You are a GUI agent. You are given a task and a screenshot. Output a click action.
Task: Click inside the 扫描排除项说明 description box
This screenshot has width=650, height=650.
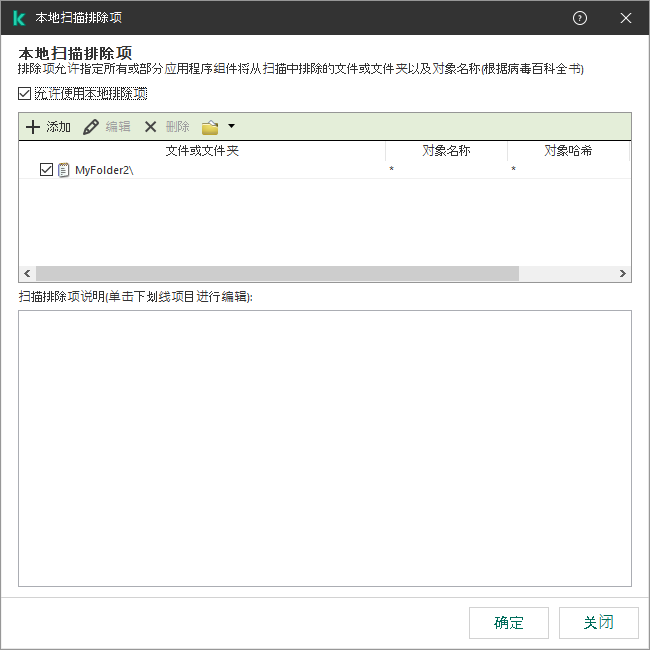click(325, 448)
